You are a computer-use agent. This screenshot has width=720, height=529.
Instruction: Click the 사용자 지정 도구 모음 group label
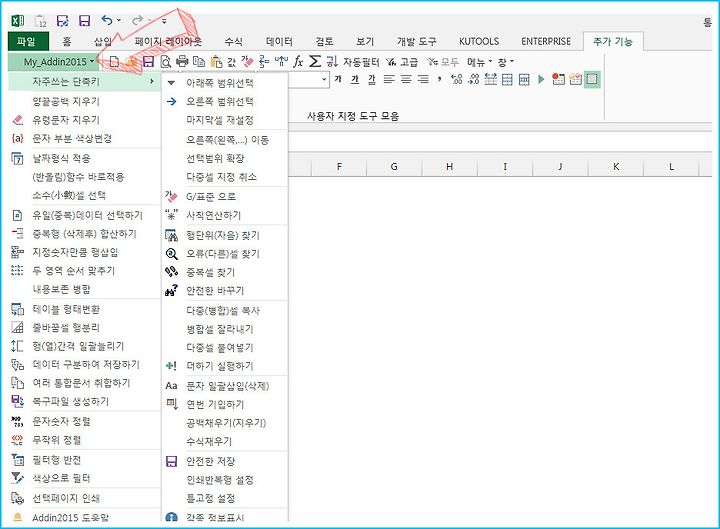pyautogui.click(x=353, y=116)
